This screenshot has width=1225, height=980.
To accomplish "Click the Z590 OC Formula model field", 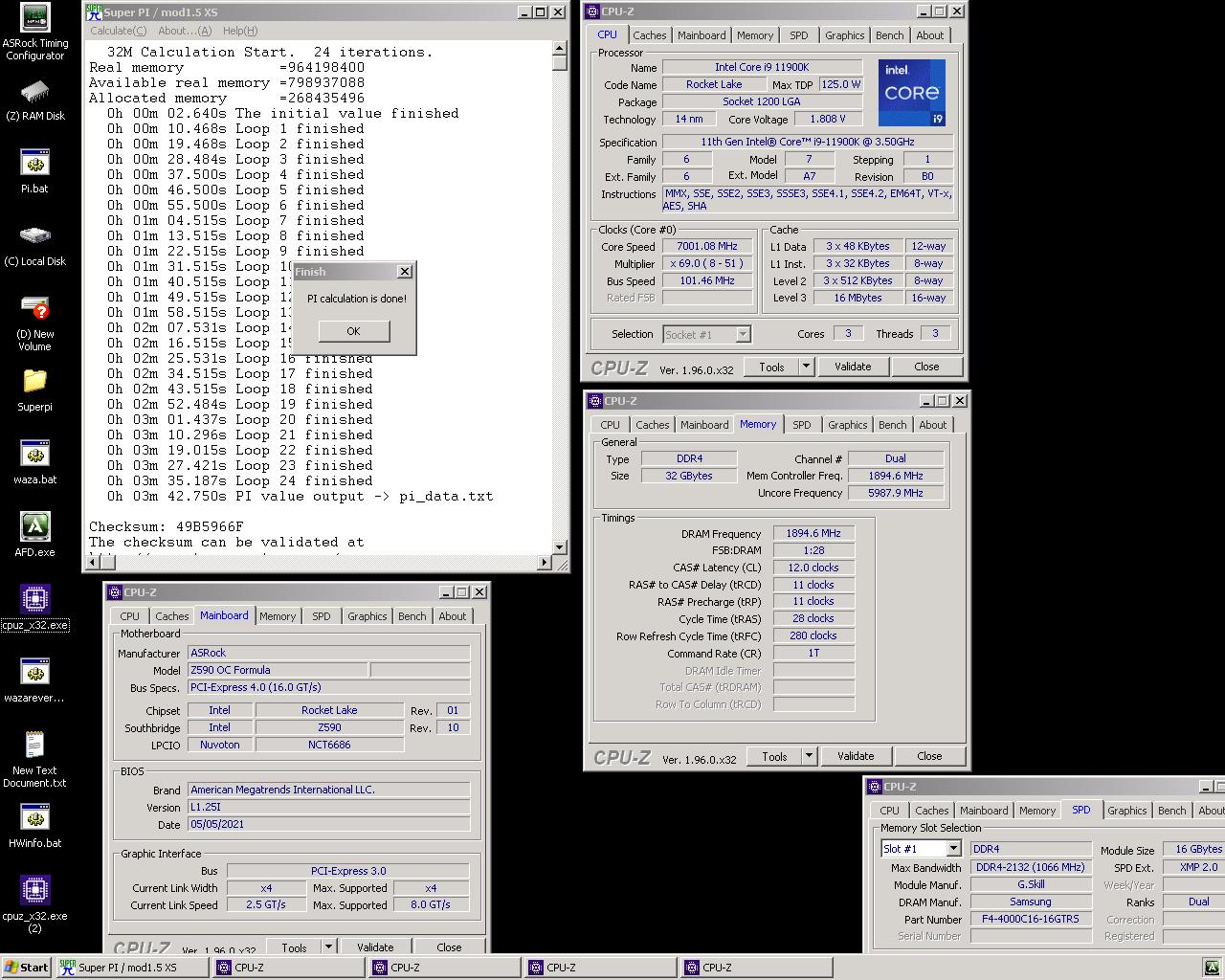I will pyautogui.click(x=277, y=670).
